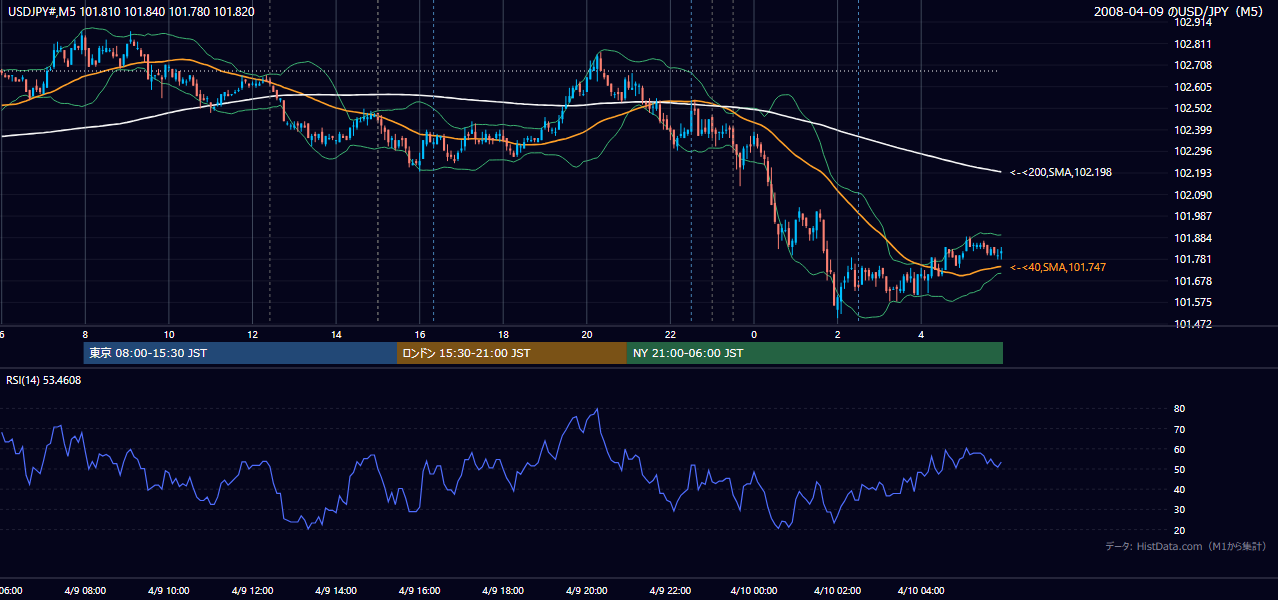Click the 101.987 price axis label
Screen dimensions: 1278x600
pyautogui.click(x=1192, y=216)
